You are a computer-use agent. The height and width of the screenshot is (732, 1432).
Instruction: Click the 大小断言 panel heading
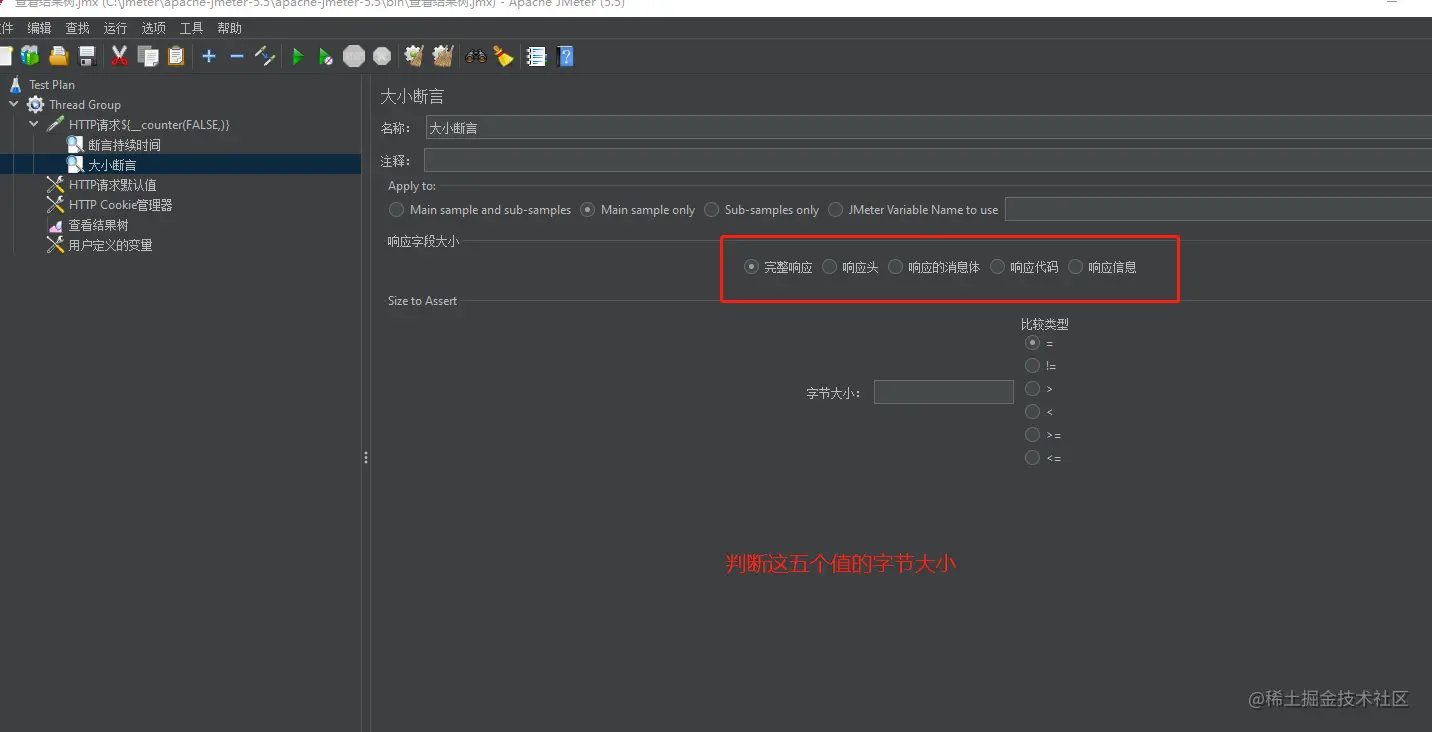(x=412, y=97)
